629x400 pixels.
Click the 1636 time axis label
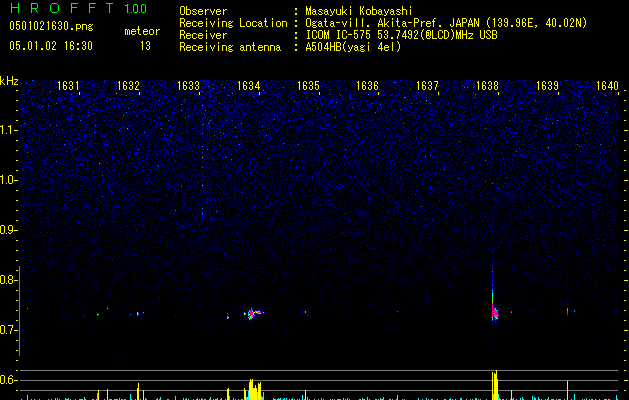(367, 86)
